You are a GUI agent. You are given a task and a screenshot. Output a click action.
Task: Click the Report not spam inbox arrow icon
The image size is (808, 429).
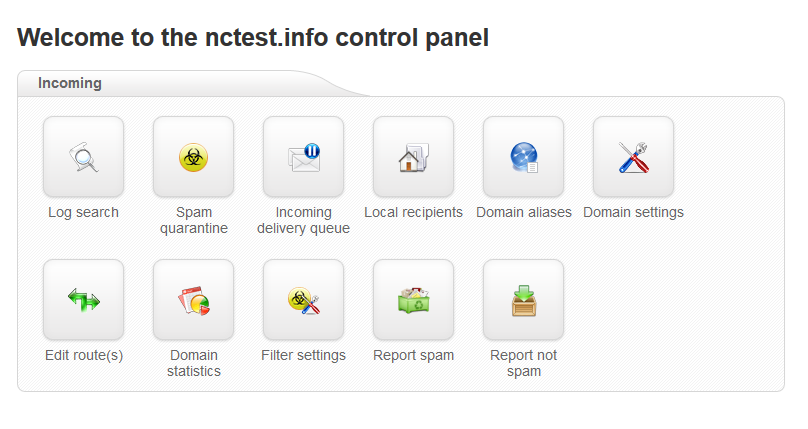click(x=524, y=300)
